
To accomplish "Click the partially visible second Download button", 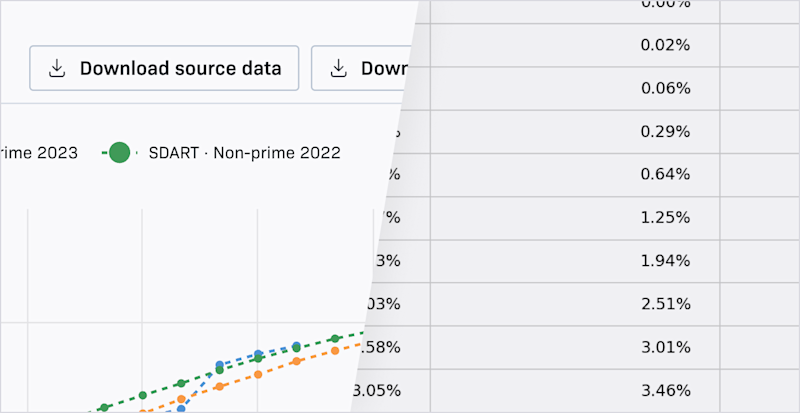I will point(361,68).
